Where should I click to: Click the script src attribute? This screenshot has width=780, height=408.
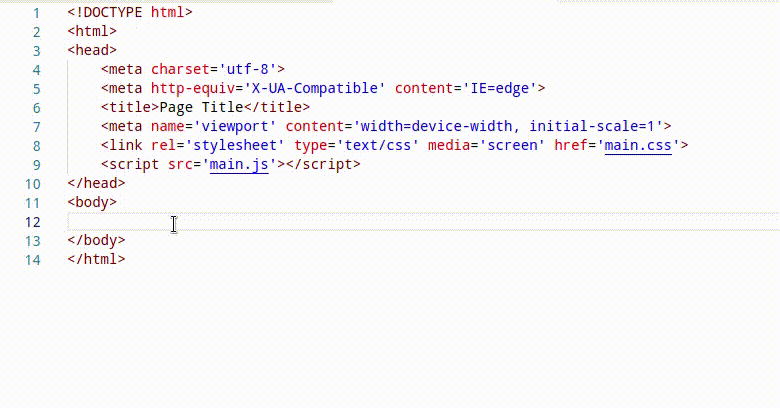[180, 164]
